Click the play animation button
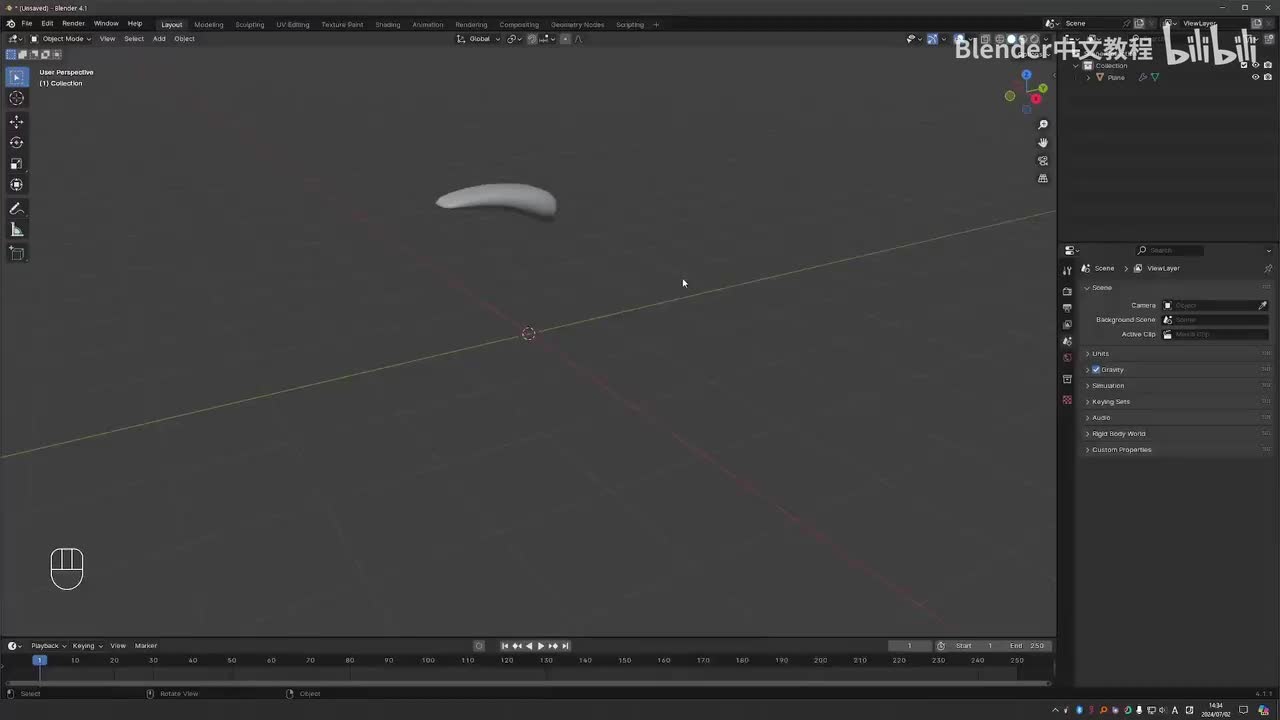 tap(541, 646)
